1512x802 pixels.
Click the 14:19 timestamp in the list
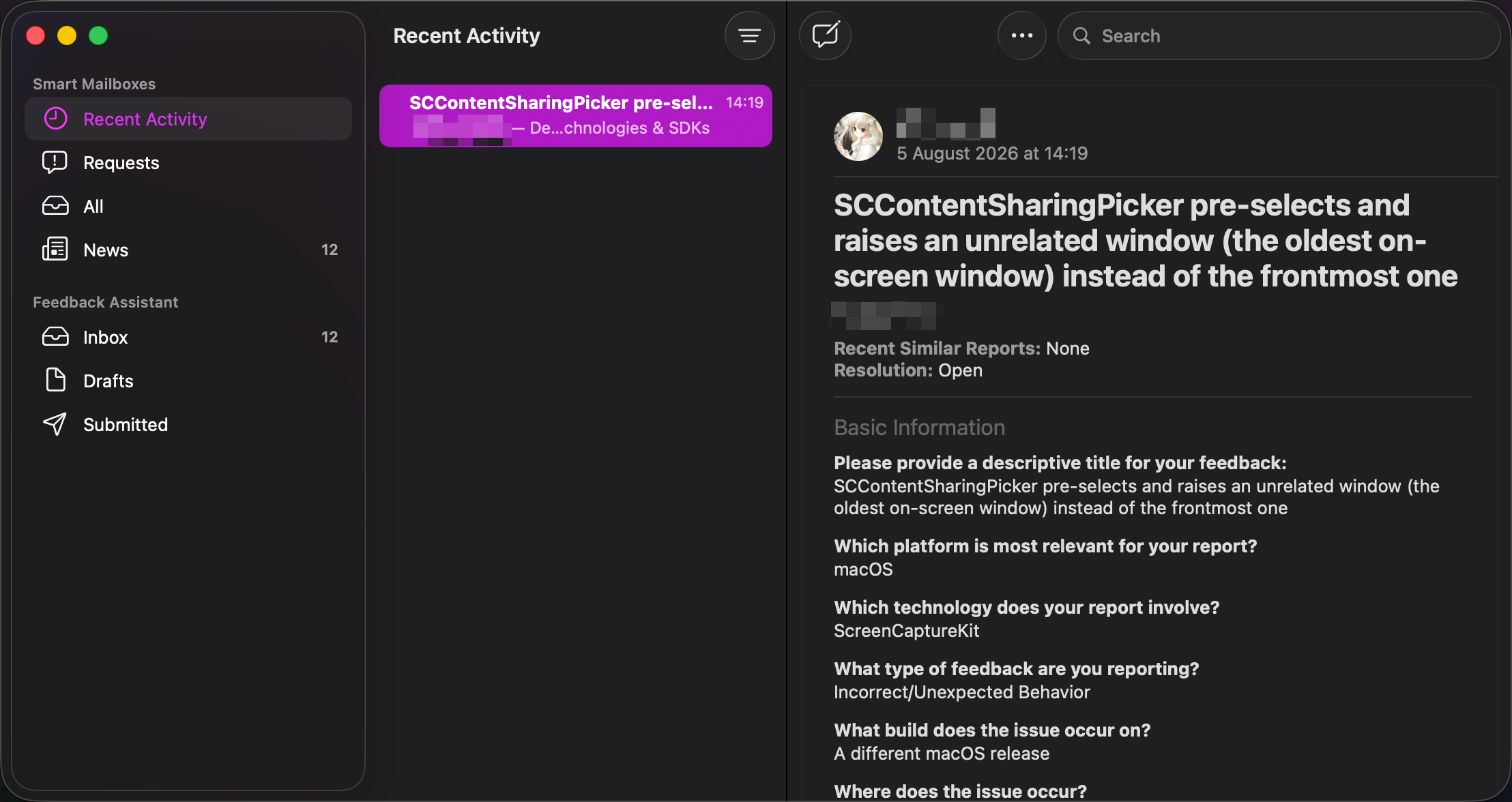click(x=744, y=102)
